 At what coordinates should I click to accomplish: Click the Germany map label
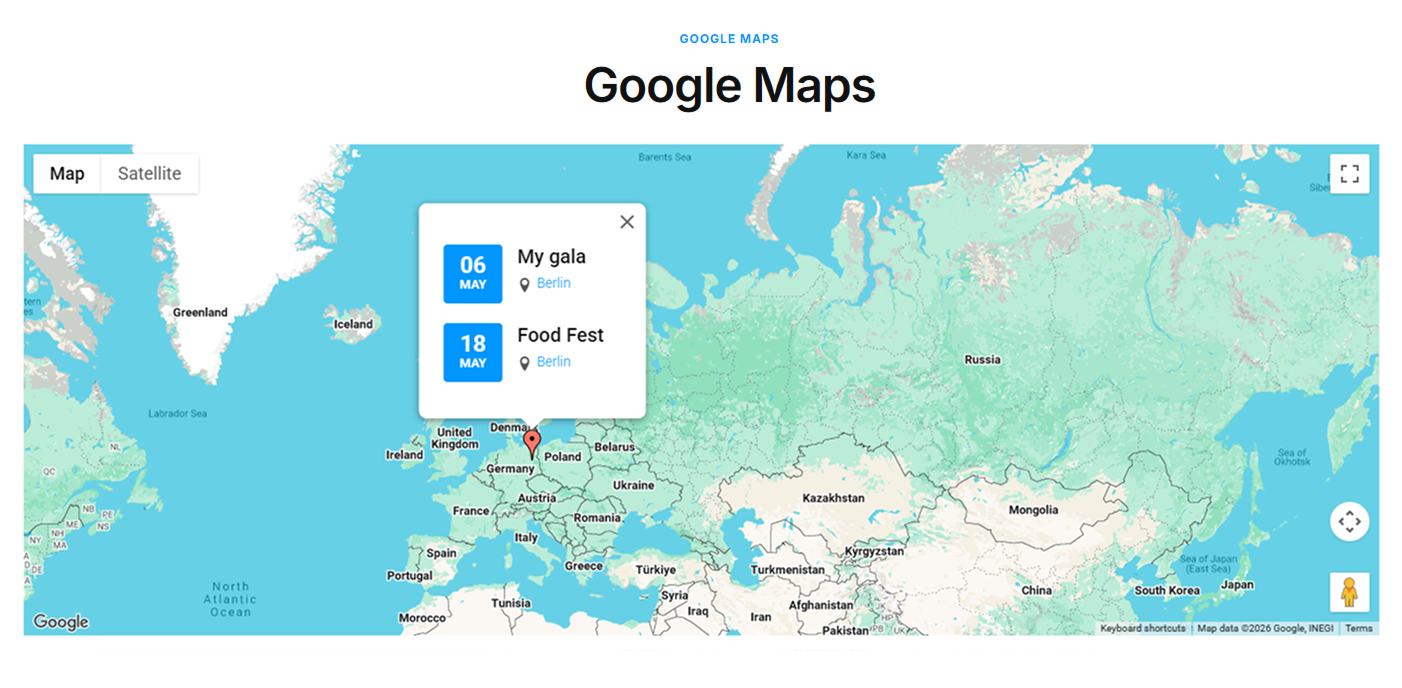511,469
